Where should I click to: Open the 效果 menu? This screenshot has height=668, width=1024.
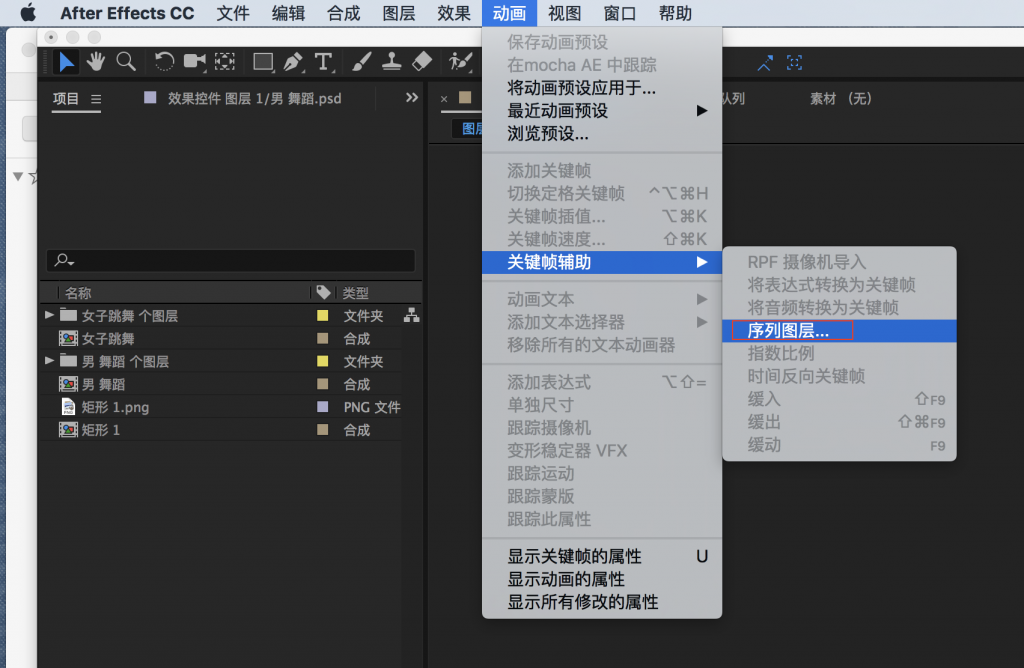point(453,13)
